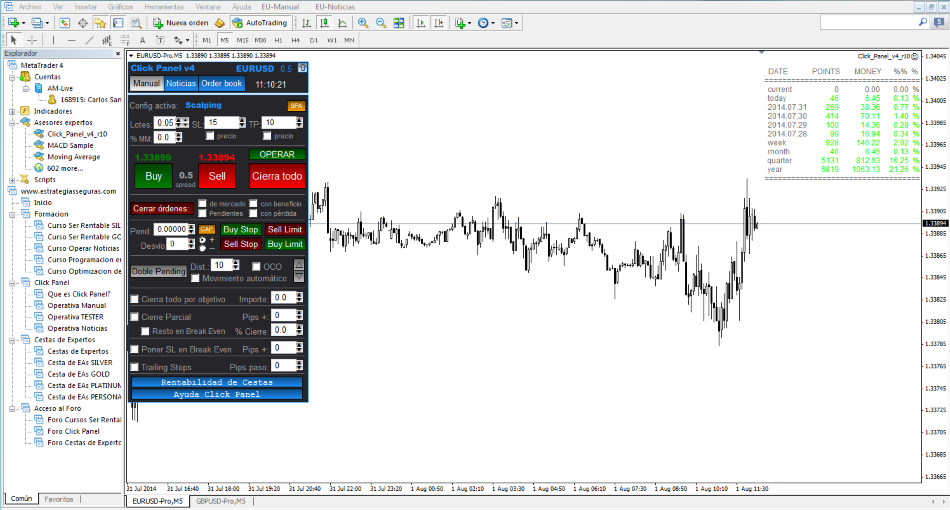
Task: Open the Periods clock dropdown arrow
Action: click(x=493, y=23)
